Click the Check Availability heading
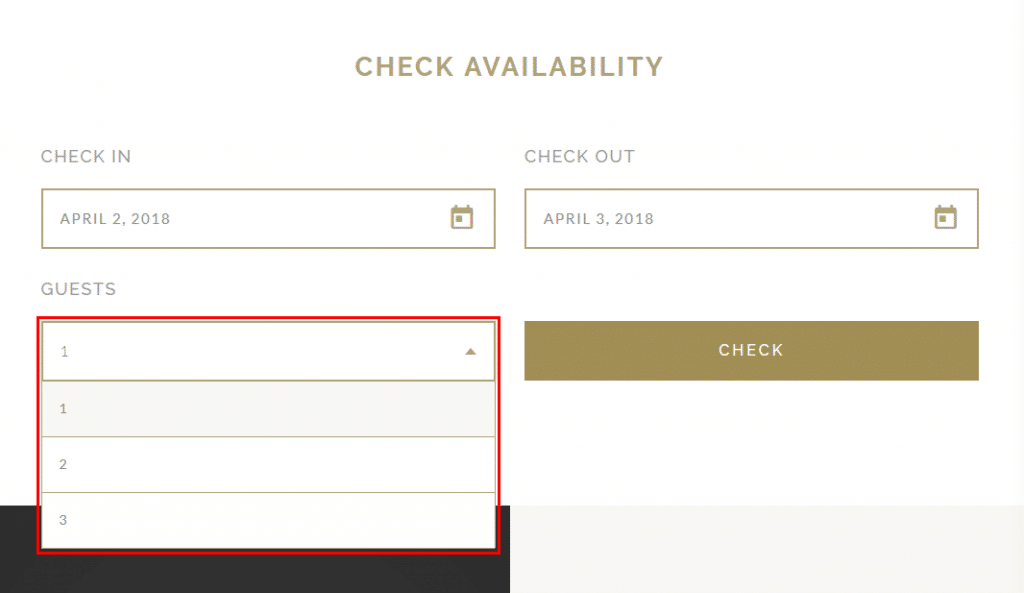The width and height of the screenshot is (1024, 593). click(x=509, y=67)
